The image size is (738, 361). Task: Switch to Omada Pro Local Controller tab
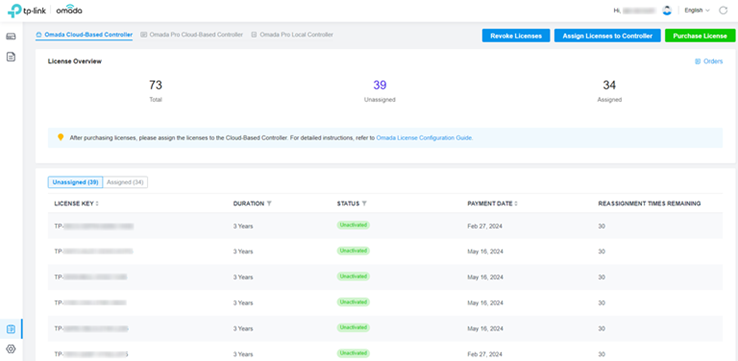(x=292, y=35)
